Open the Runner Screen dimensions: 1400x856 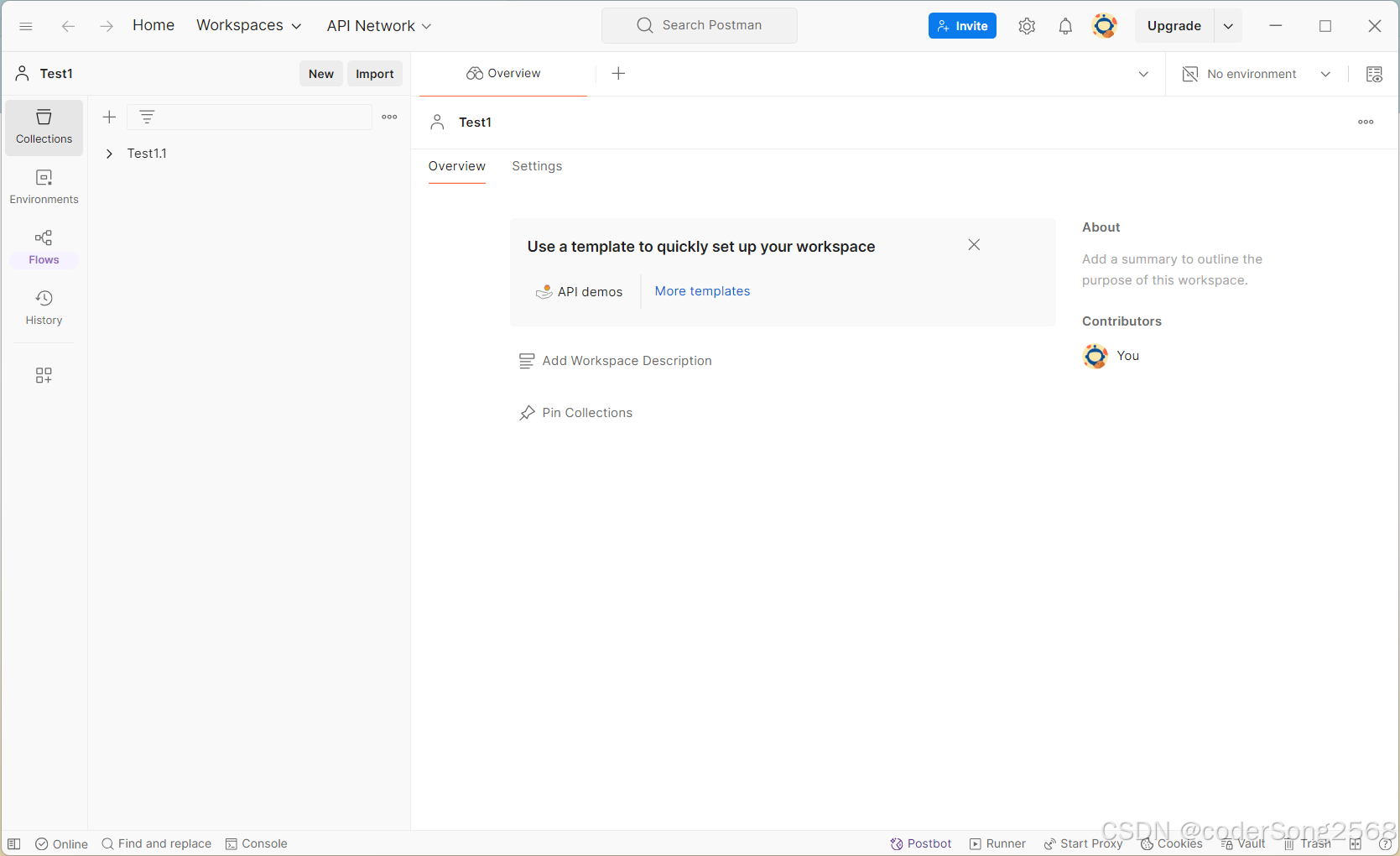pos(997,844)
